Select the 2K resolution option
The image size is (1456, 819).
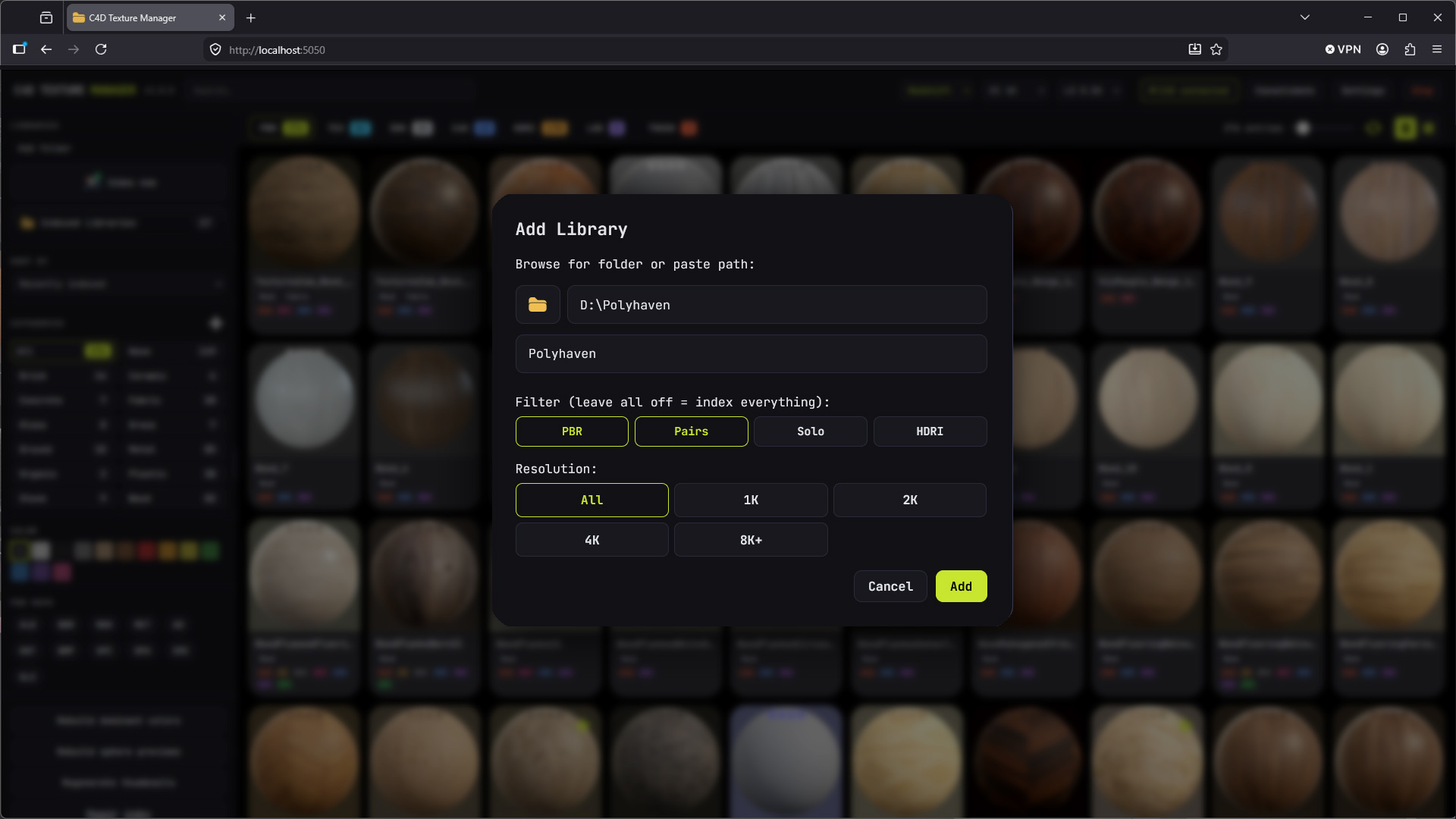(910, 500)
